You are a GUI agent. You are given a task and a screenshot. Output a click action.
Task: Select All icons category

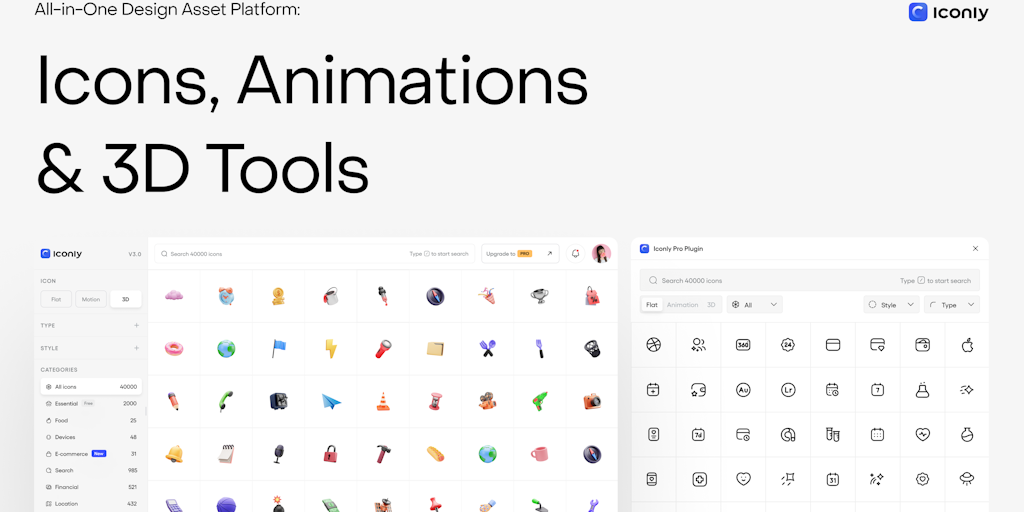tap(91, 387)
